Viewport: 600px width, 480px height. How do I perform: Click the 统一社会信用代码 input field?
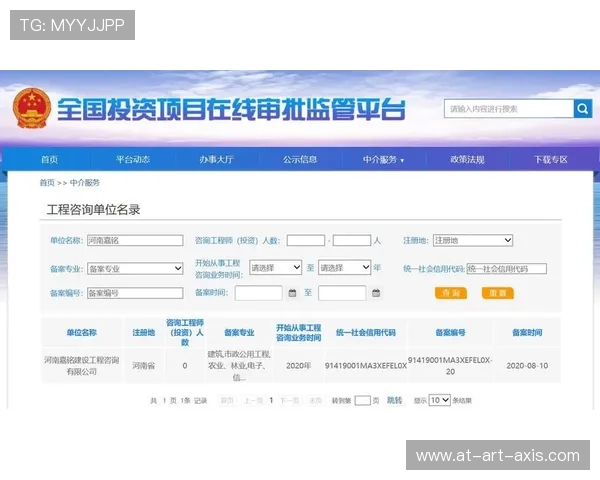pos(507,269)
